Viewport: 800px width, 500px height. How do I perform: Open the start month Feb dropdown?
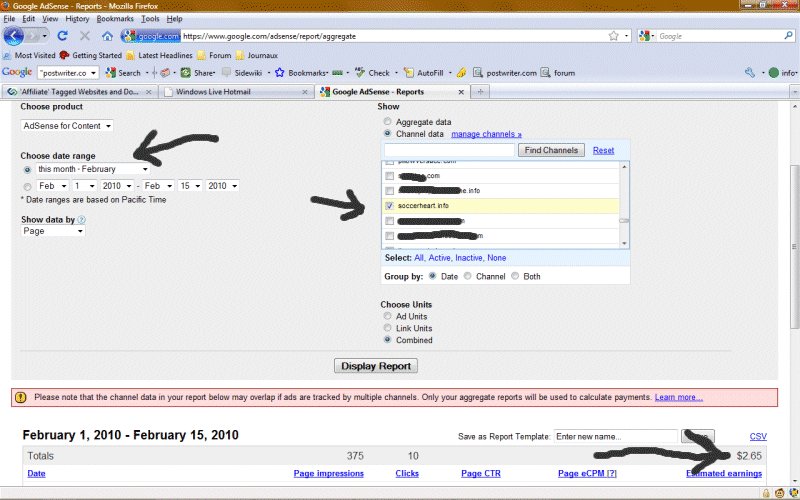point(52,186)
